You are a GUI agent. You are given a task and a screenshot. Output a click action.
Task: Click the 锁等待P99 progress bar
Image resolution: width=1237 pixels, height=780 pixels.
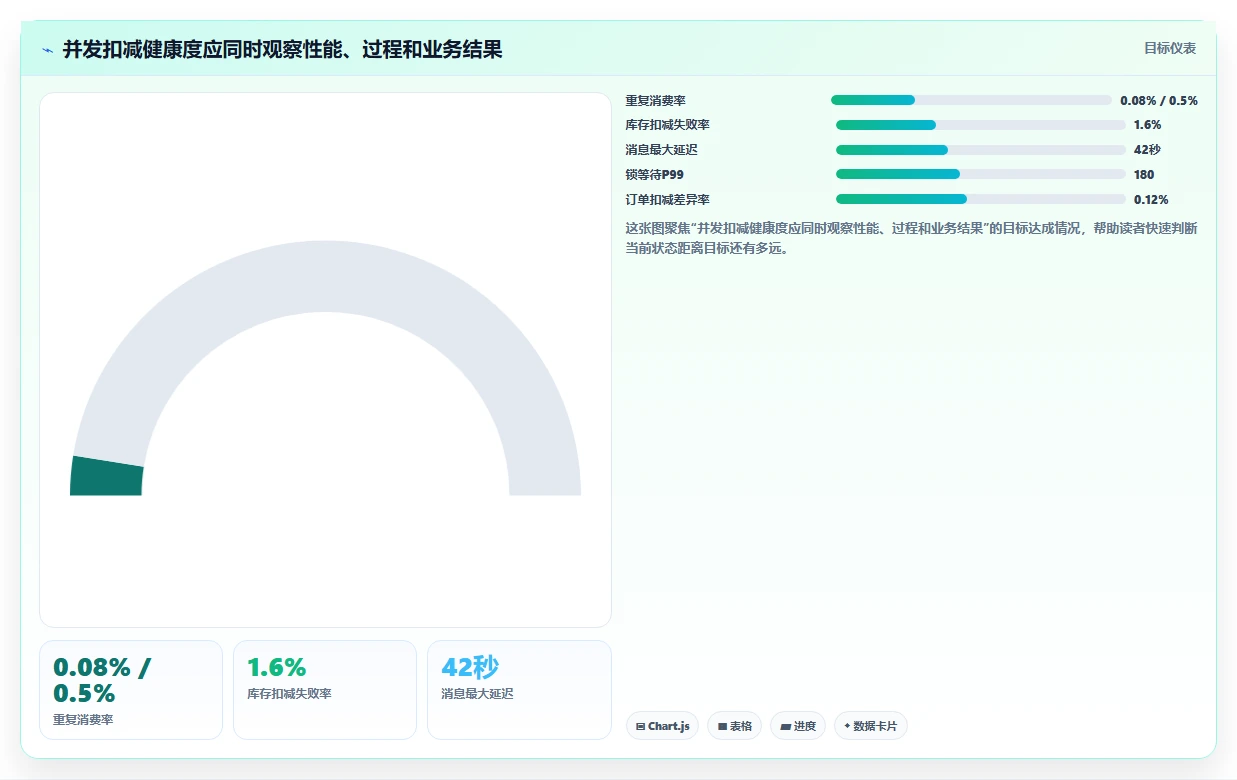980,174
